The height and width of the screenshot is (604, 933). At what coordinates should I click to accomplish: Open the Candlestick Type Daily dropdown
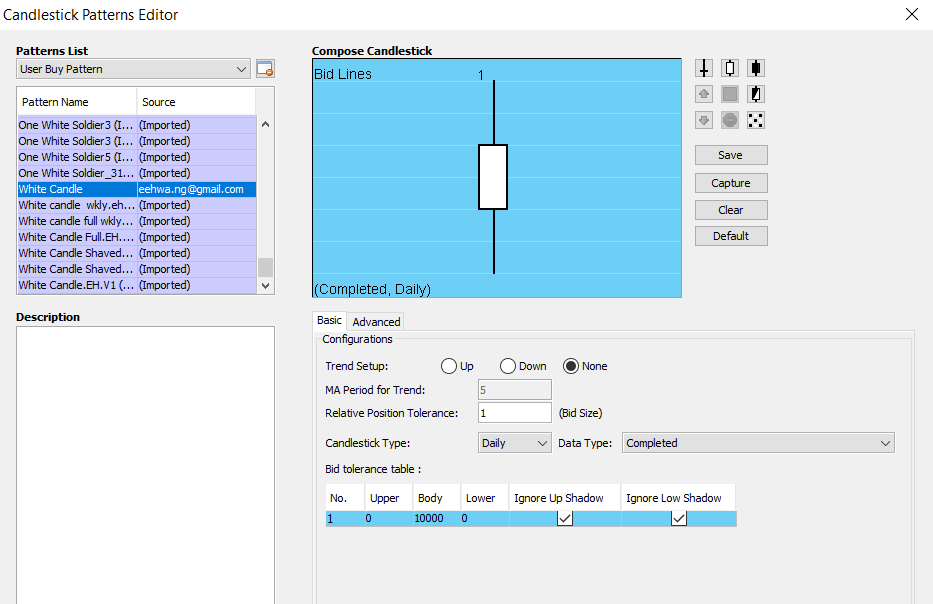click(515, 443)
